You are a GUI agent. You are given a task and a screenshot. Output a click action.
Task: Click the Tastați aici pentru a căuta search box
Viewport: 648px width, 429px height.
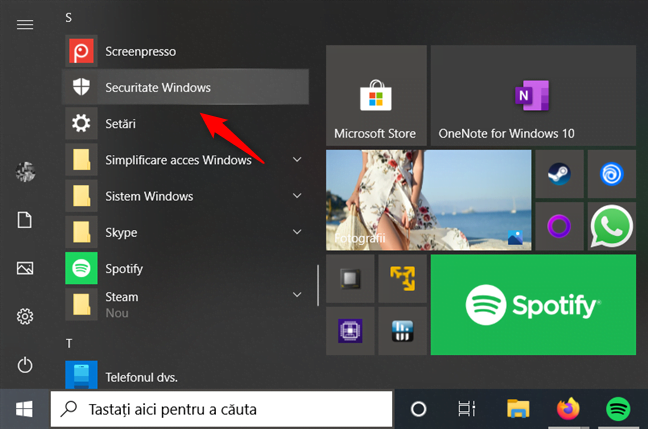(x=221, y=409)
